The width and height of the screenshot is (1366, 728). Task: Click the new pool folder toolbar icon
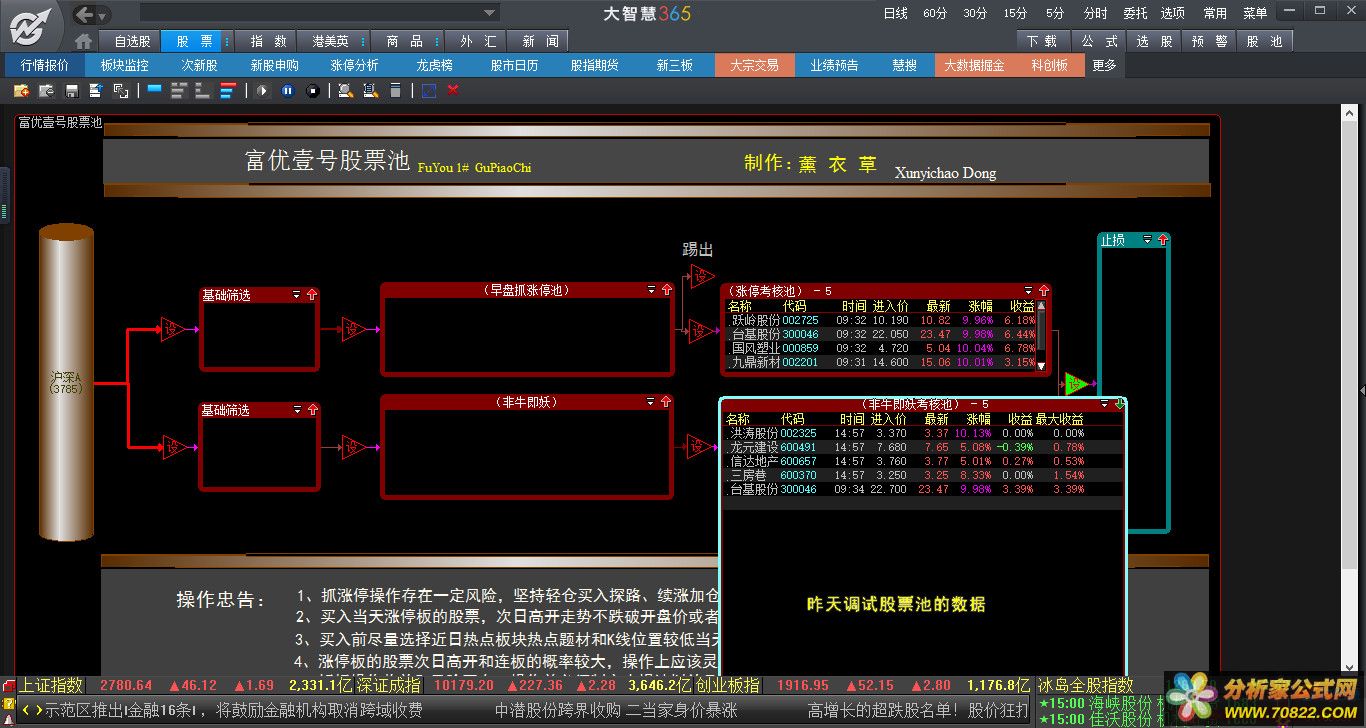tap(21, 90)
